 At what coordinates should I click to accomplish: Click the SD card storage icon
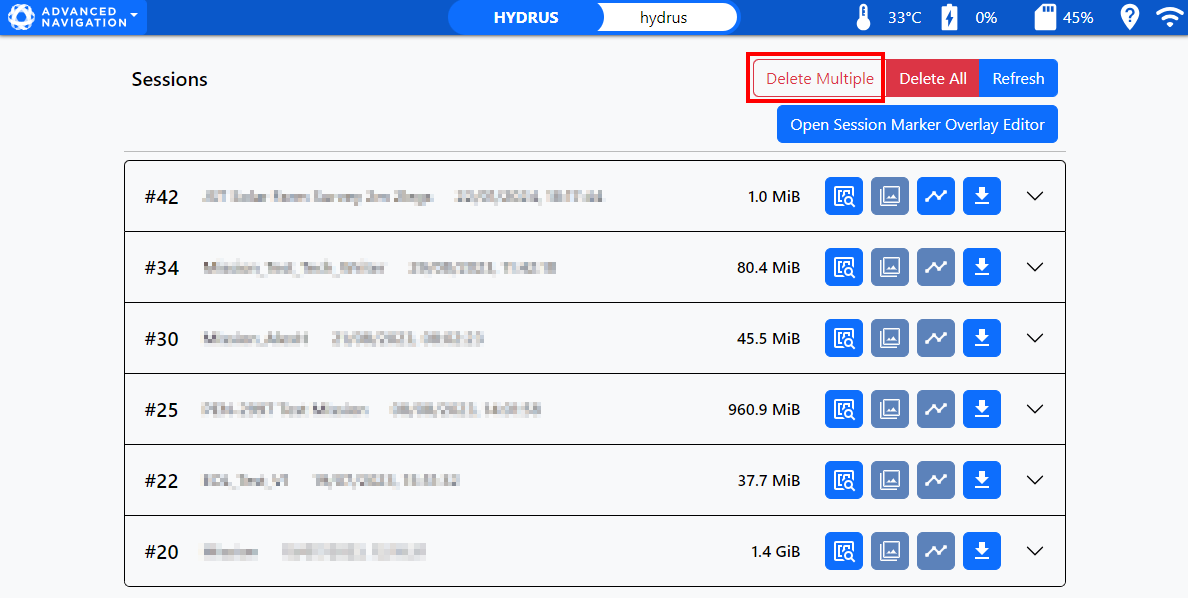click(x=1045, y=17)
